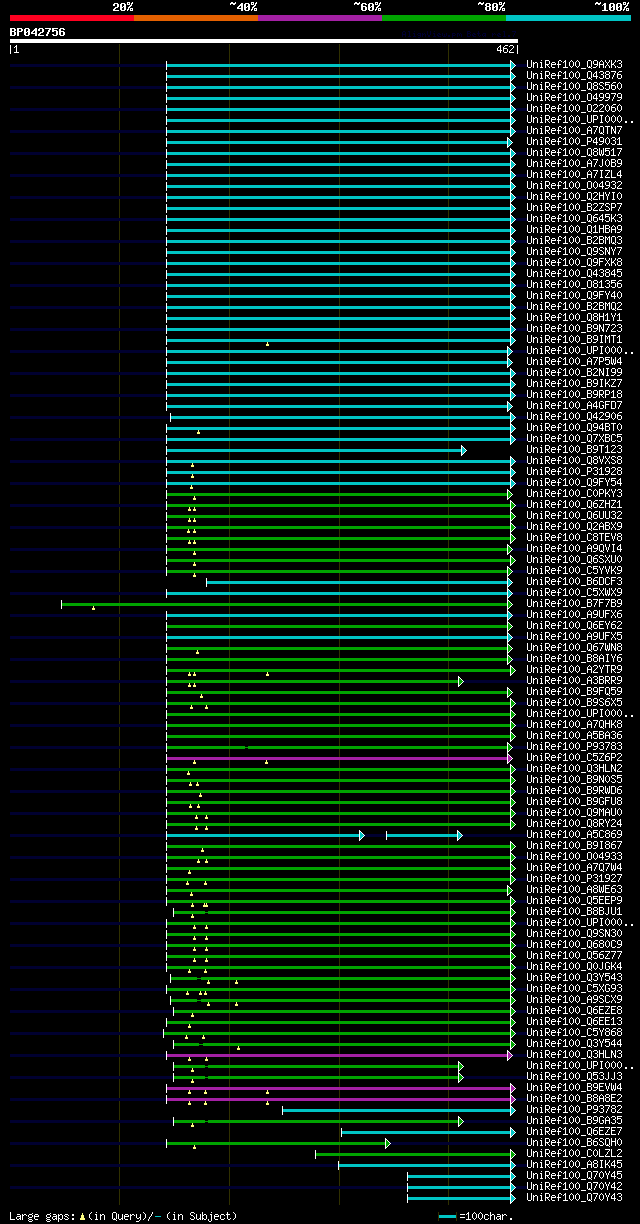Screen dimensions: 640x1224
Task: Open hit UniRef100_Q9FXK8
Action: coord(574,262)
